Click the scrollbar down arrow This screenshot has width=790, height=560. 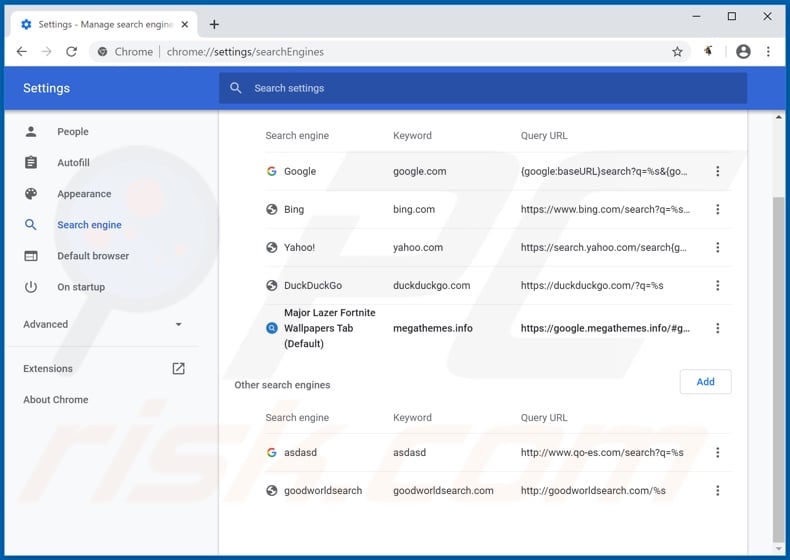778,548
